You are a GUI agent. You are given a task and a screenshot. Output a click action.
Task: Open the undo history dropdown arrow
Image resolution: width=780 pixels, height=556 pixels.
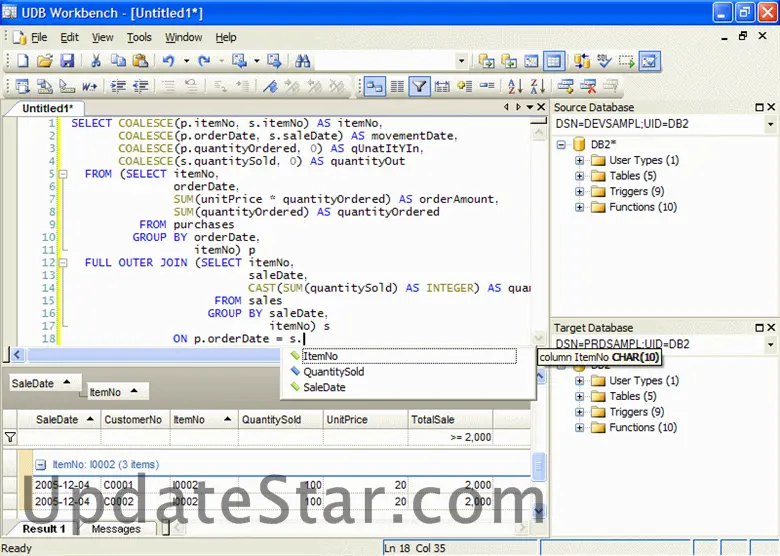187,61
